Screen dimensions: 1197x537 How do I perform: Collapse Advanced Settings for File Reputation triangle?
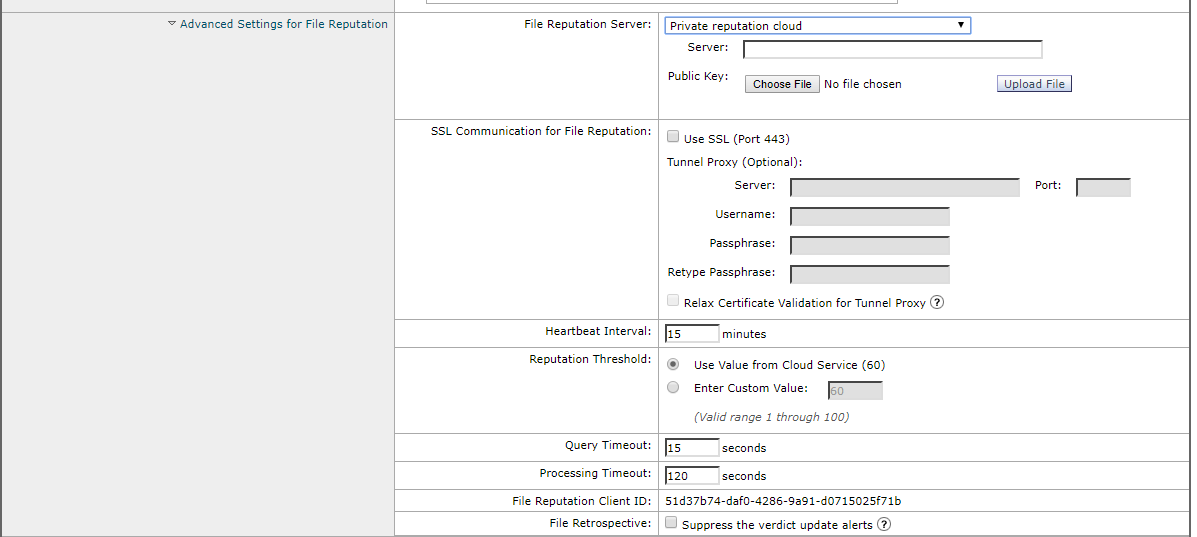pos(172,24)
